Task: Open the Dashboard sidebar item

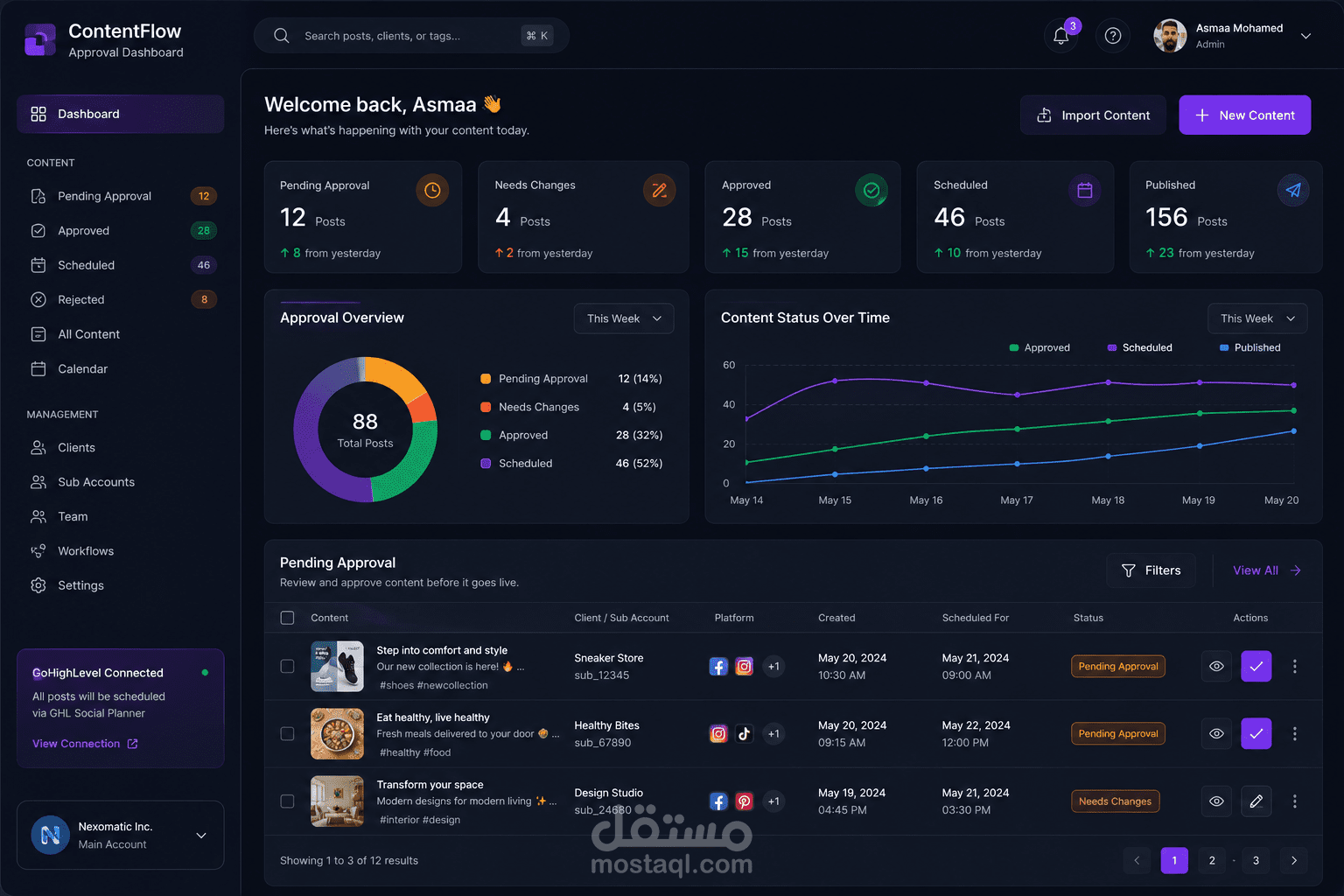Action: (120, 114)
